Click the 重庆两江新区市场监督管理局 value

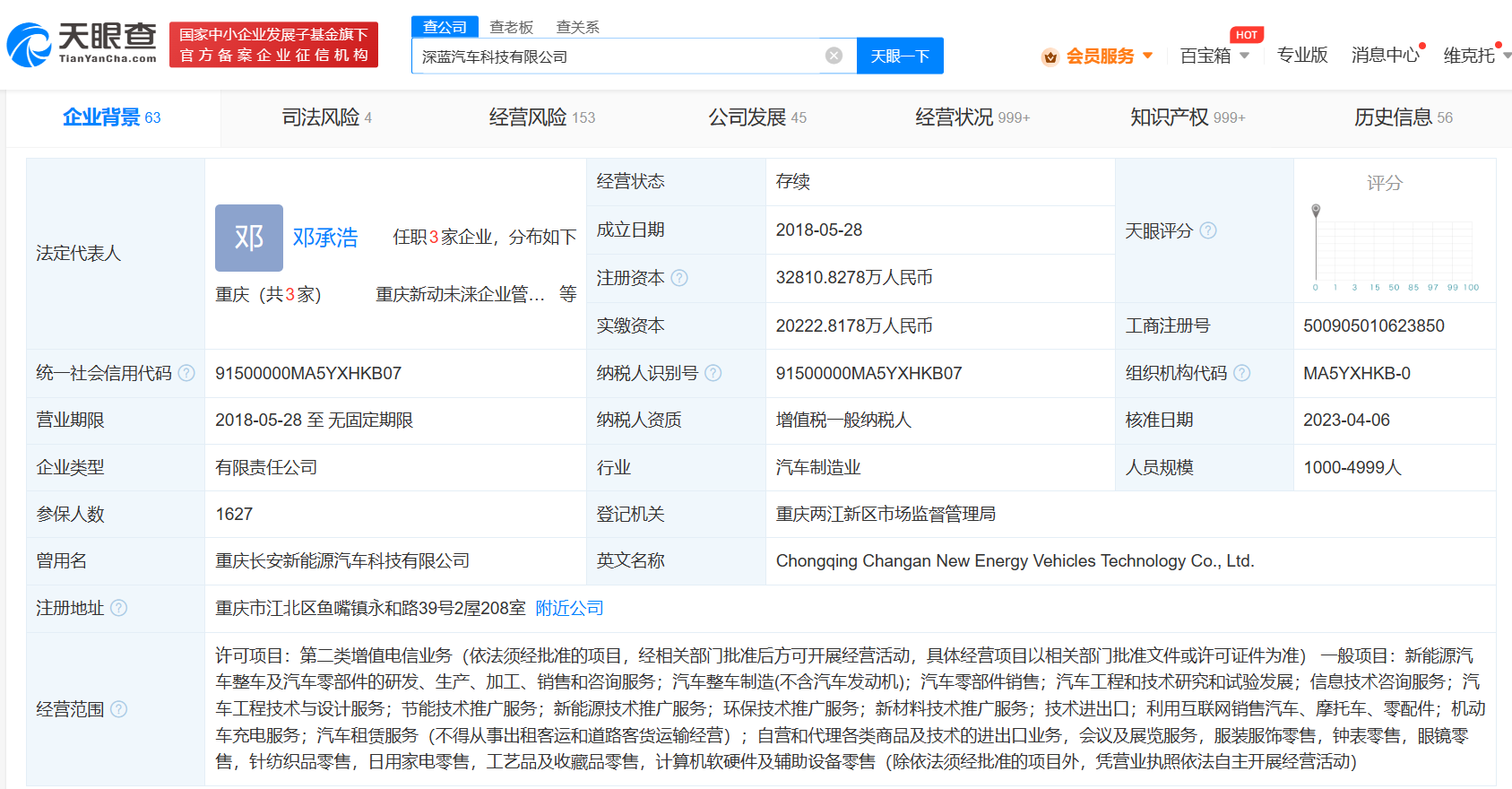coord(886,514)
